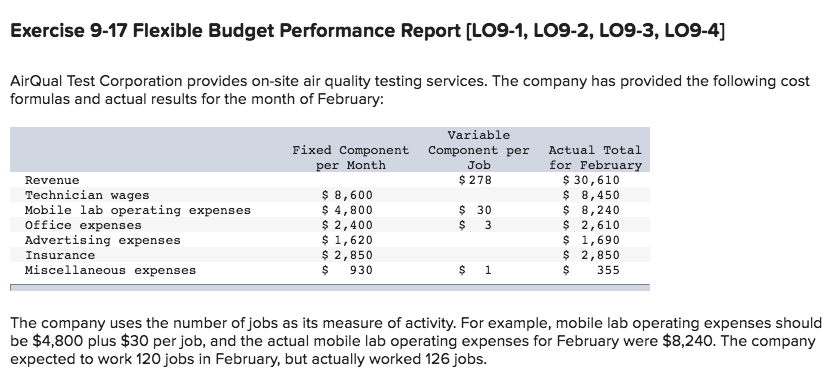The height and width of the screenshot is (384, 829).
Task: Click the $278 revenue per job value
Action: pyautogui.click(x=476, y=180)
